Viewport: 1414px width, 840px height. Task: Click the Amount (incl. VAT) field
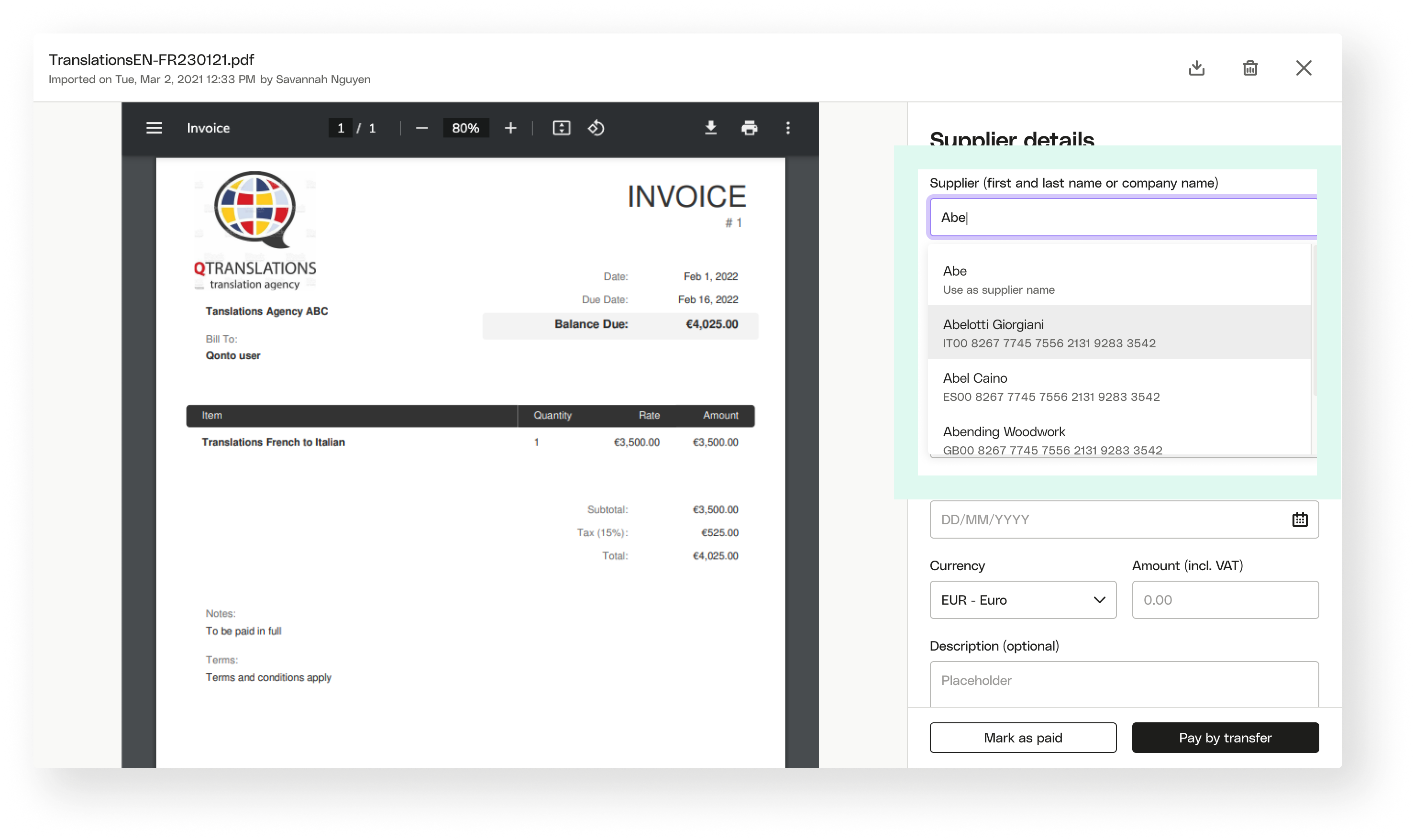coord(1225,600)
